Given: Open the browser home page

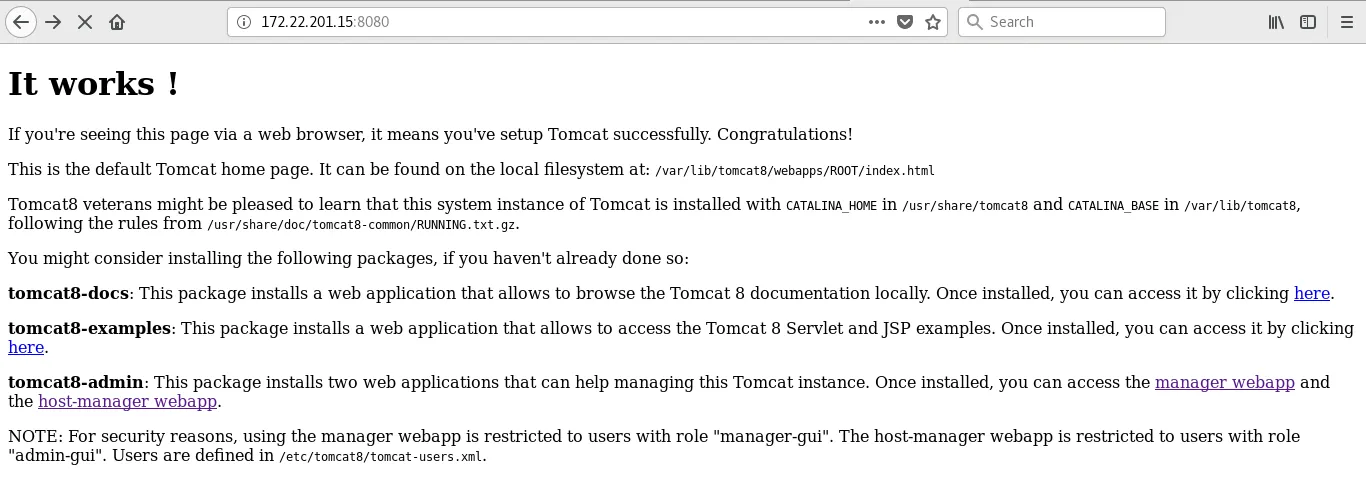Looking at the screenshot, I should [x=117, y=22].
